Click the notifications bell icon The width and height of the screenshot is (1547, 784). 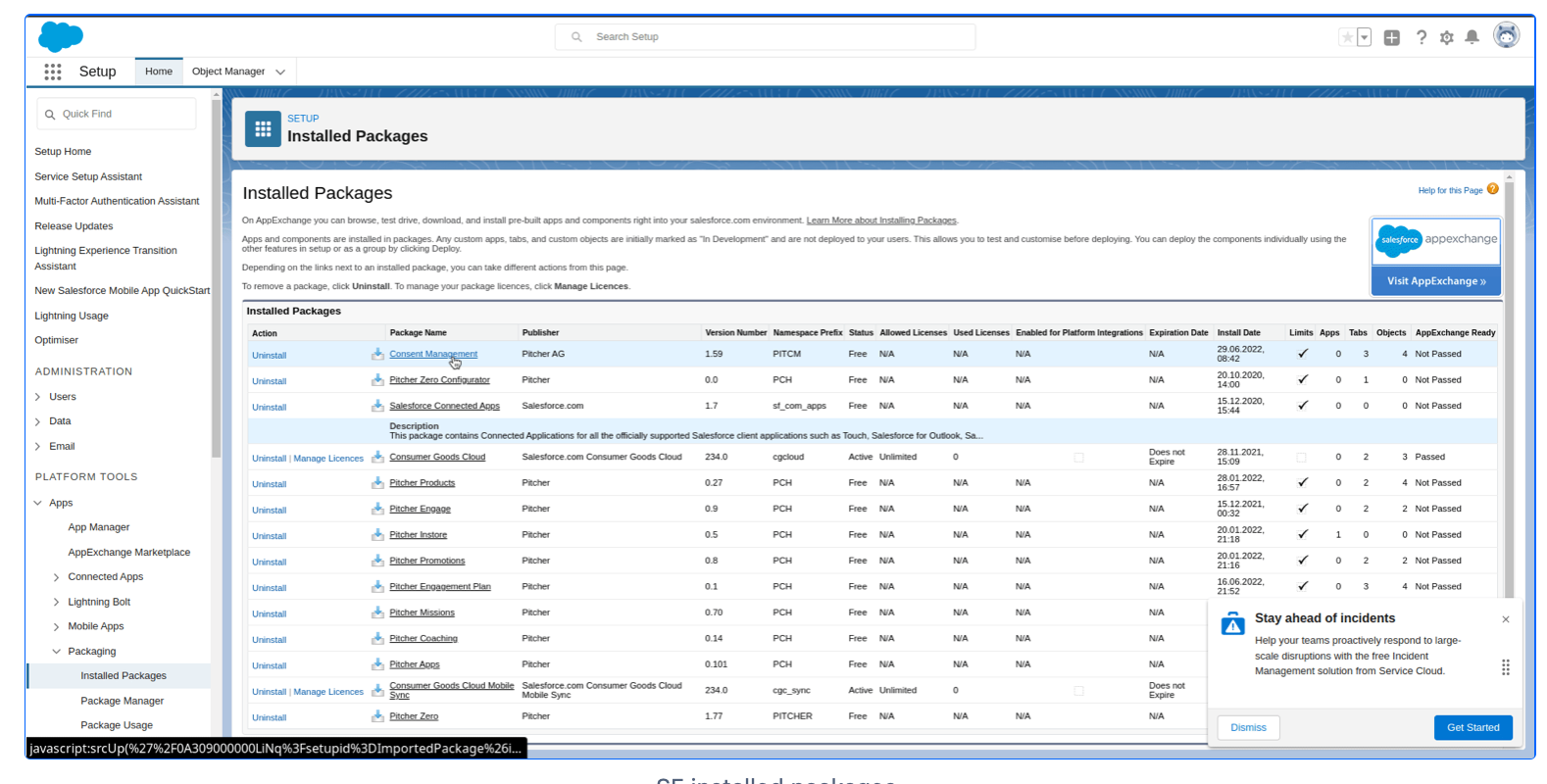(1472, 37)
